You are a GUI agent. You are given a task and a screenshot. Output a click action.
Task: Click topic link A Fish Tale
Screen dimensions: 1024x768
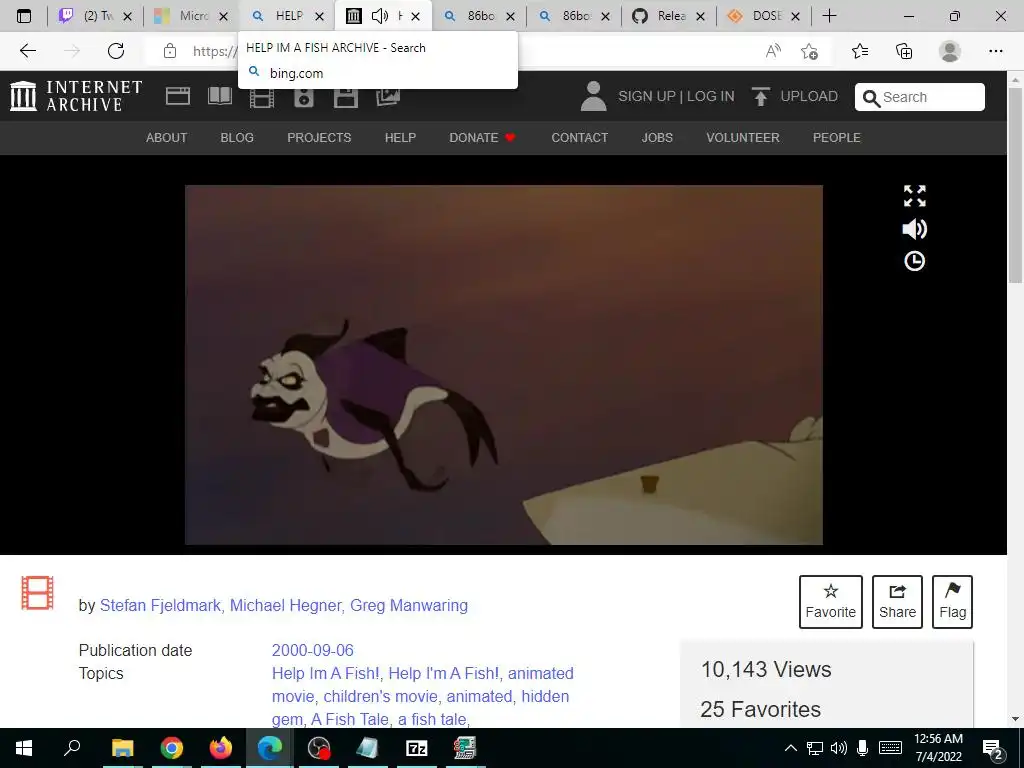click(350, 719)
